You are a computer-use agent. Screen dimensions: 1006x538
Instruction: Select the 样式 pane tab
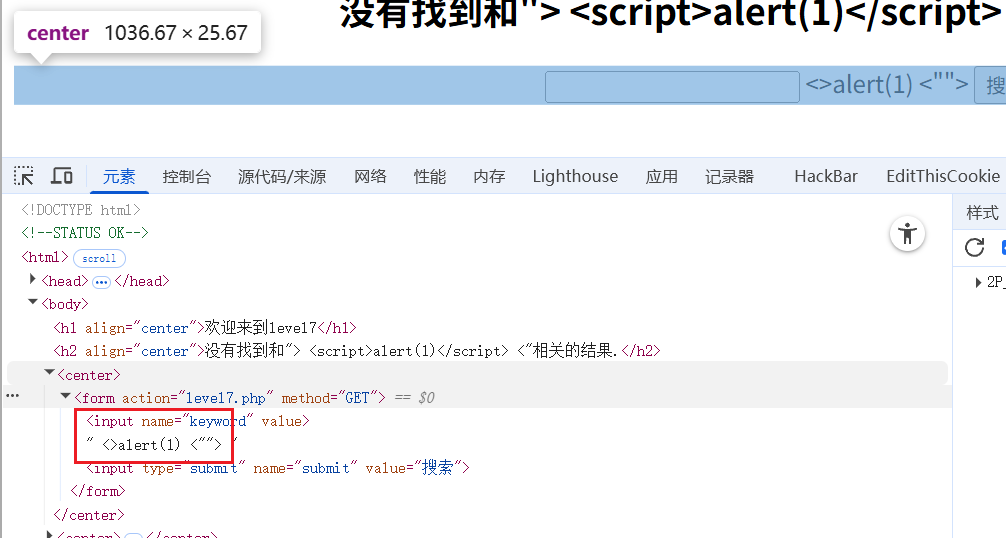[982, 213]
